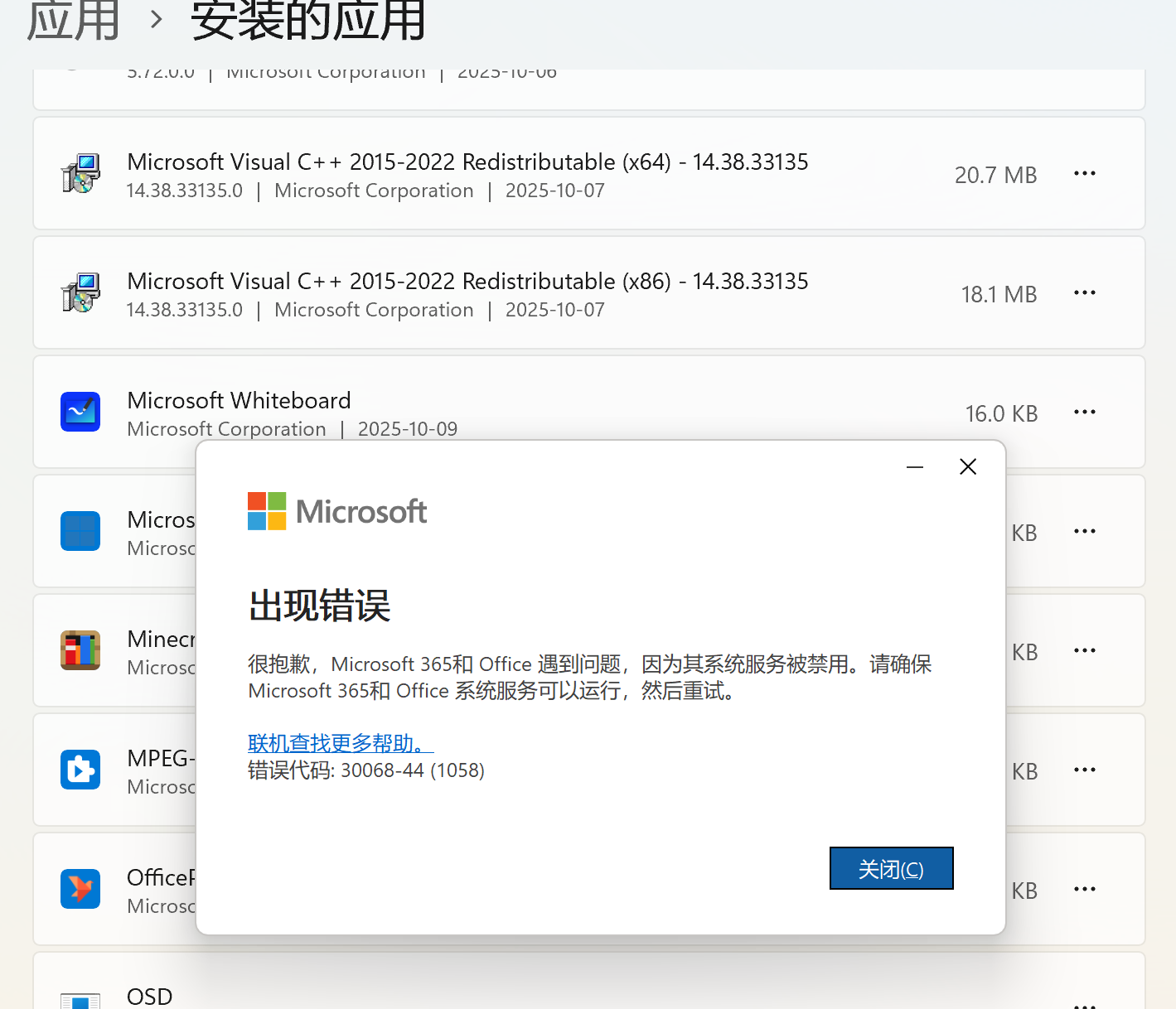Click the Microsoft logo in the error dialog
Image resolution: width=1176 pixels, height=1009 pixels.
tap(337, 511)
